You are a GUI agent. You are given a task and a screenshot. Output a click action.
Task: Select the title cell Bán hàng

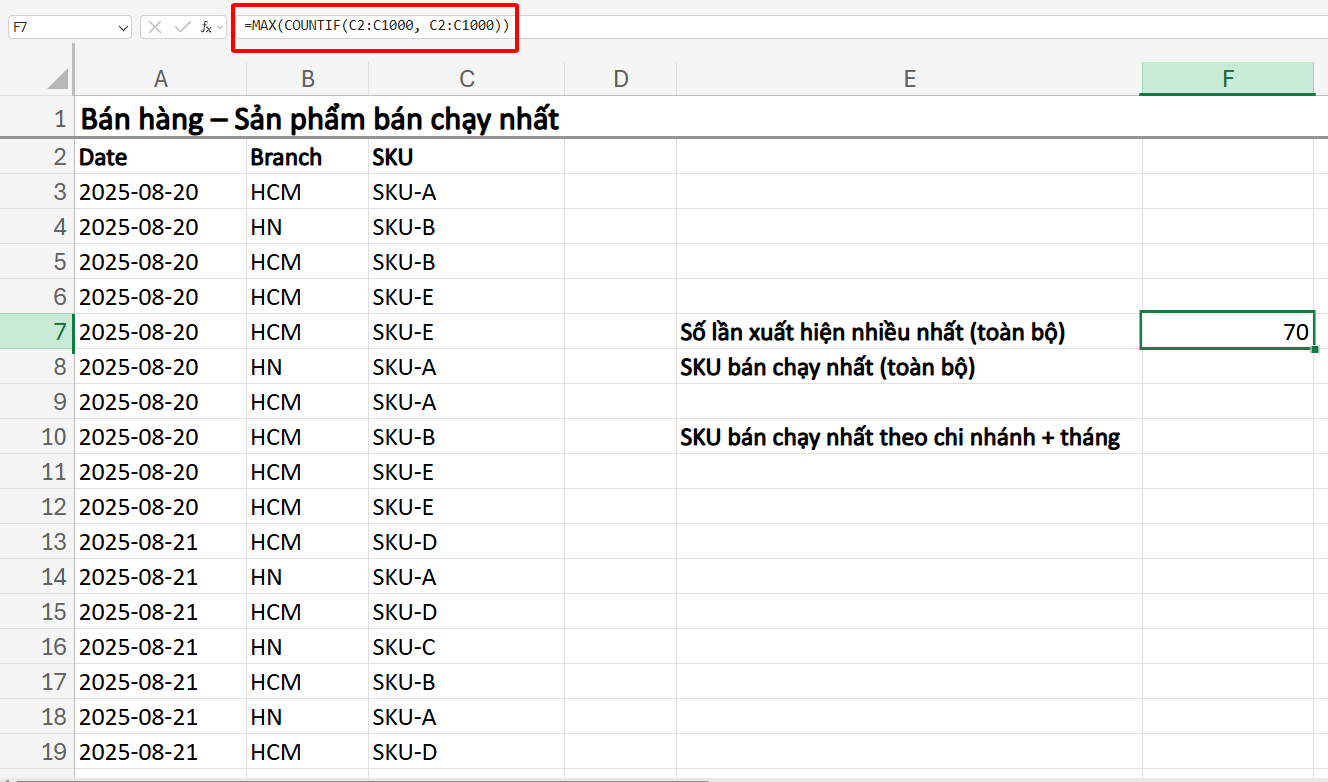pyautogui.click(x=160, y=117)
